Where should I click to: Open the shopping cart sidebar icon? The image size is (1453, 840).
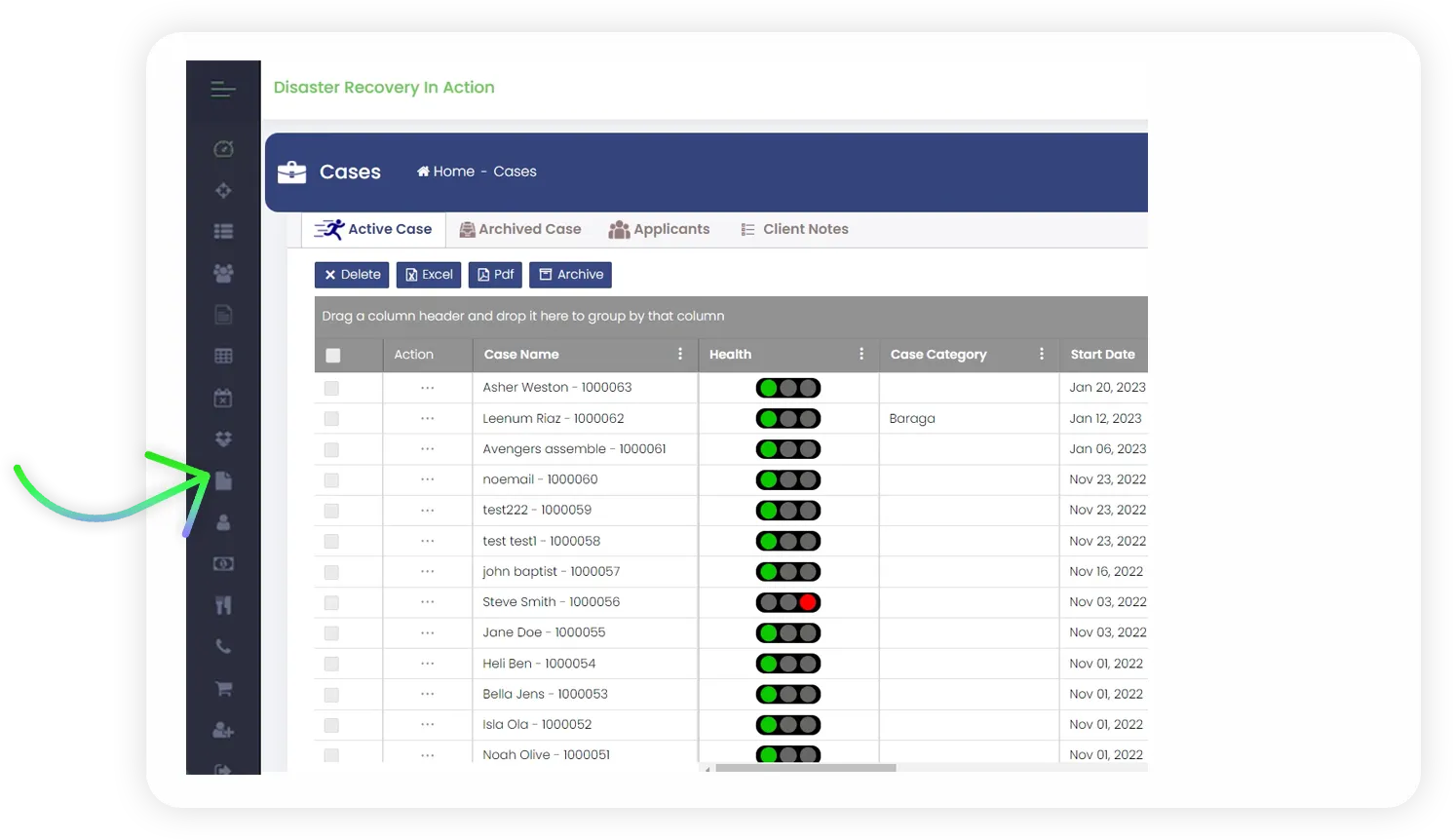223,689
